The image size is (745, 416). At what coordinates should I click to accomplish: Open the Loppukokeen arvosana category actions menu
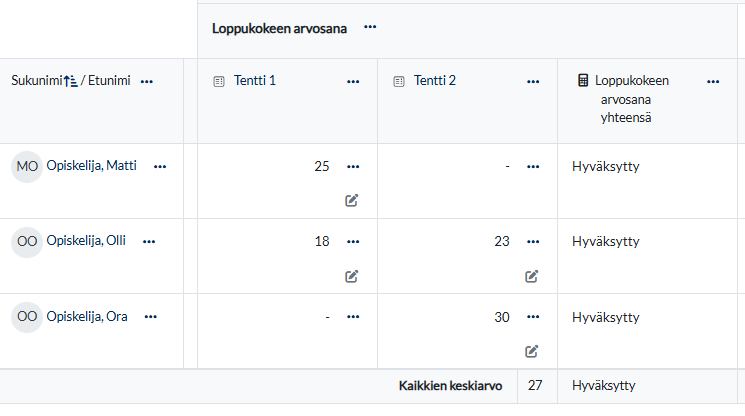(370, 28)
